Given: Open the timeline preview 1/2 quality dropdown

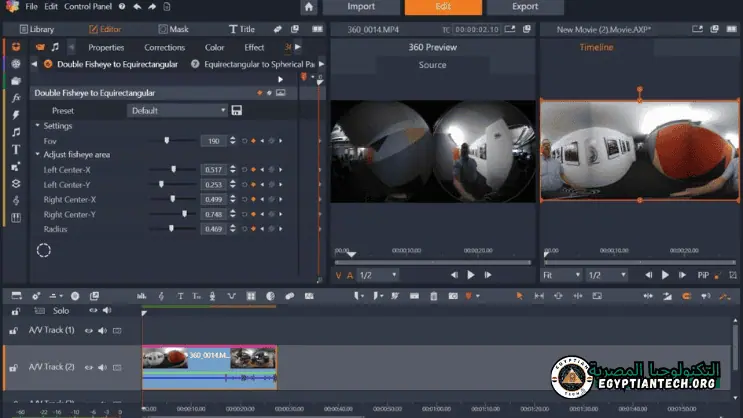Looking at the screenshot, I should tap(607, 275).
